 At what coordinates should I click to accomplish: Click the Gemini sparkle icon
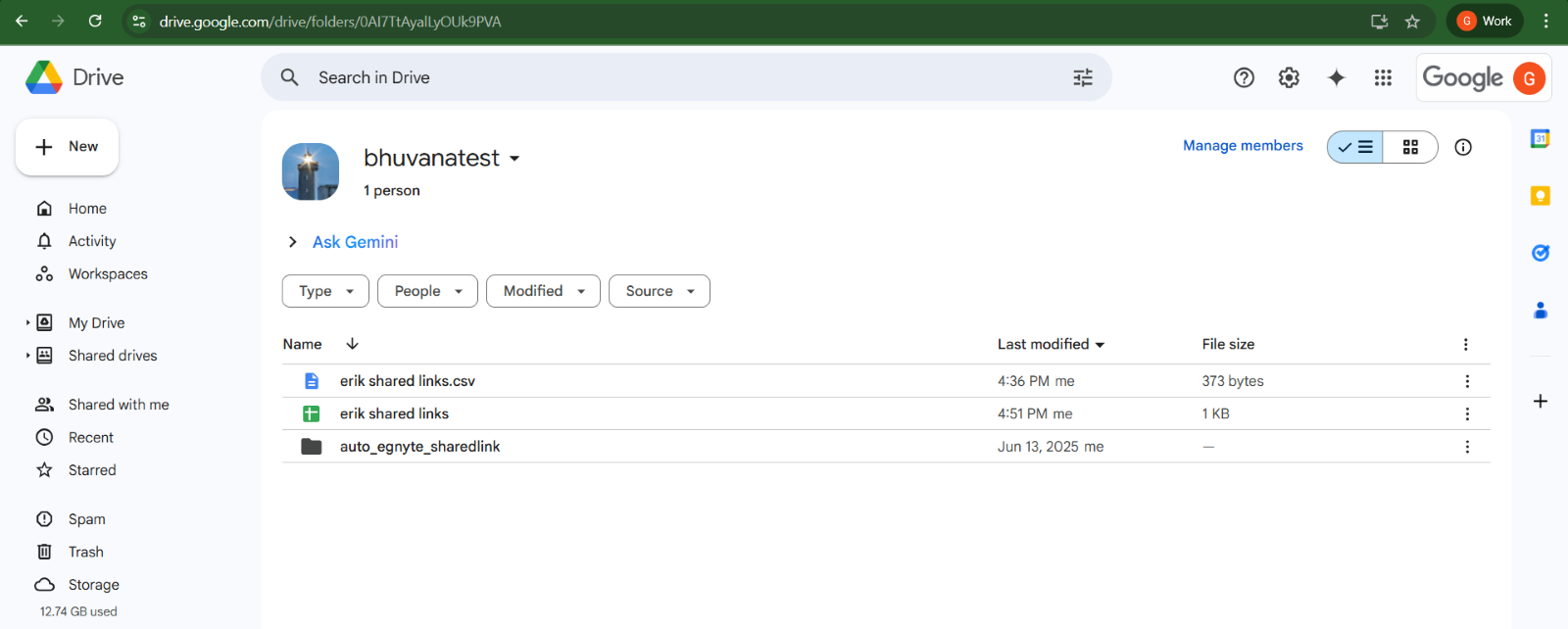[1336, 77]
